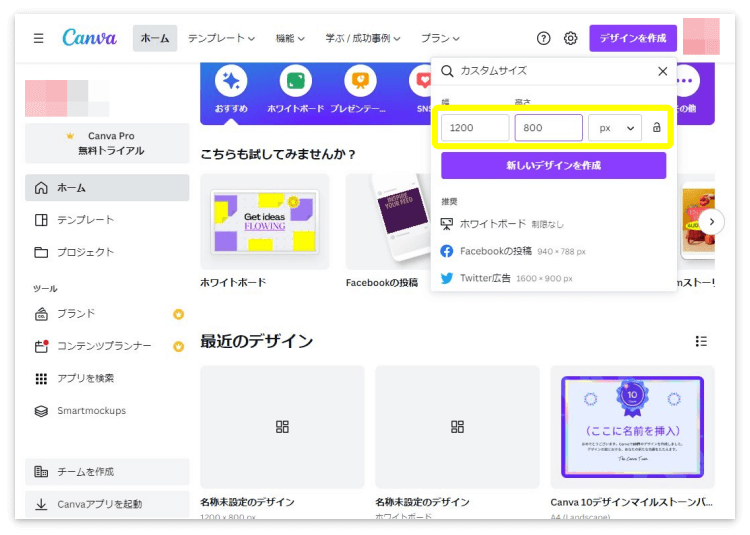Close the カスタムサイズ search panel
The height and width of the screenshot is (535, 750).
(x=662, y=71)
